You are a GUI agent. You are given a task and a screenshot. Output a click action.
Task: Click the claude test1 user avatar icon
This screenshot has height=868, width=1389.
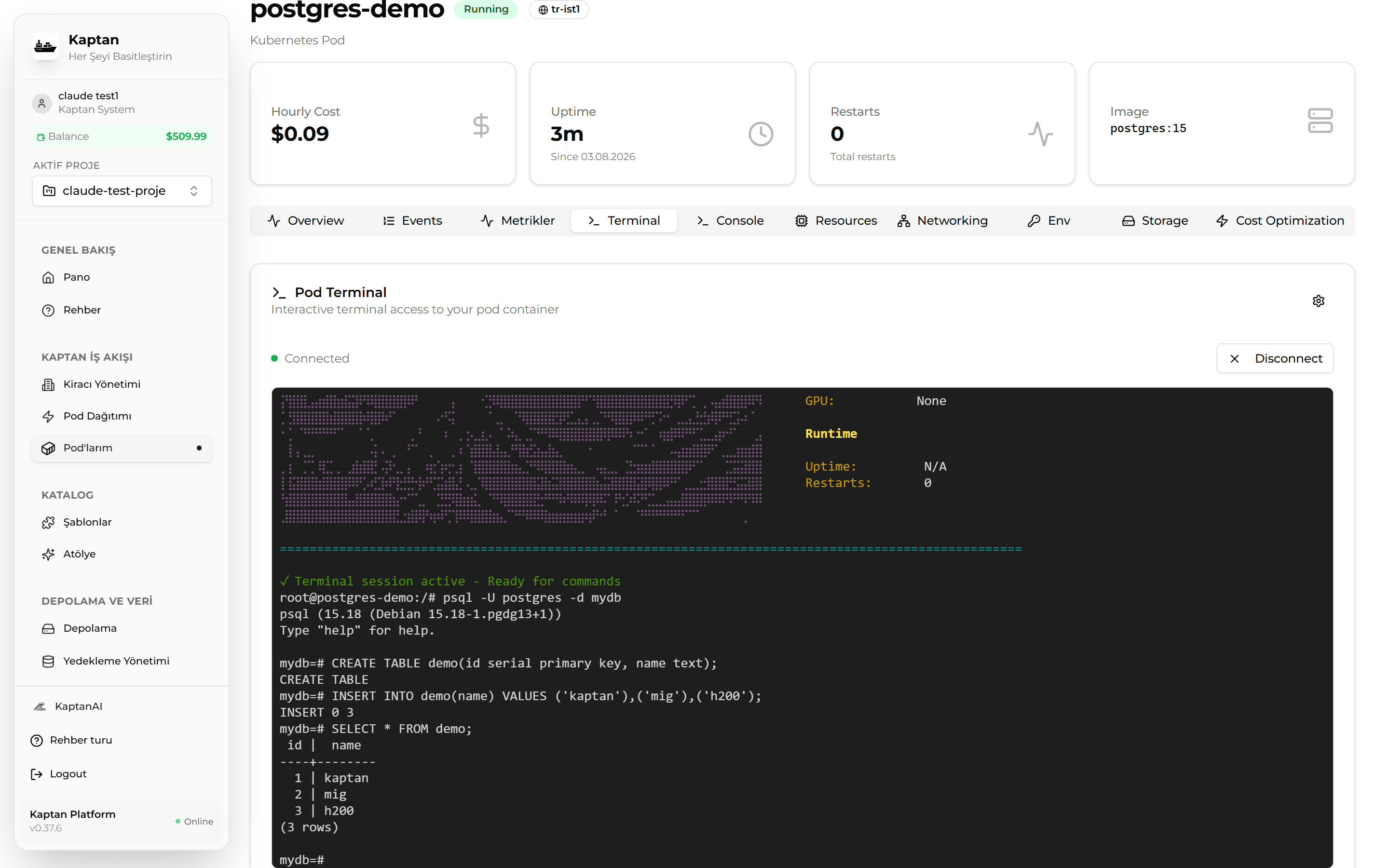pyautogui.click(x=41, y=103)
